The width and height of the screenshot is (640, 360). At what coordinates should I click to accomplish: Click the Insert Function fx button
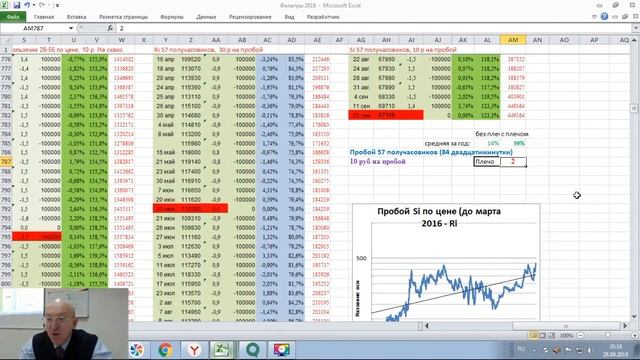point(110,28)
